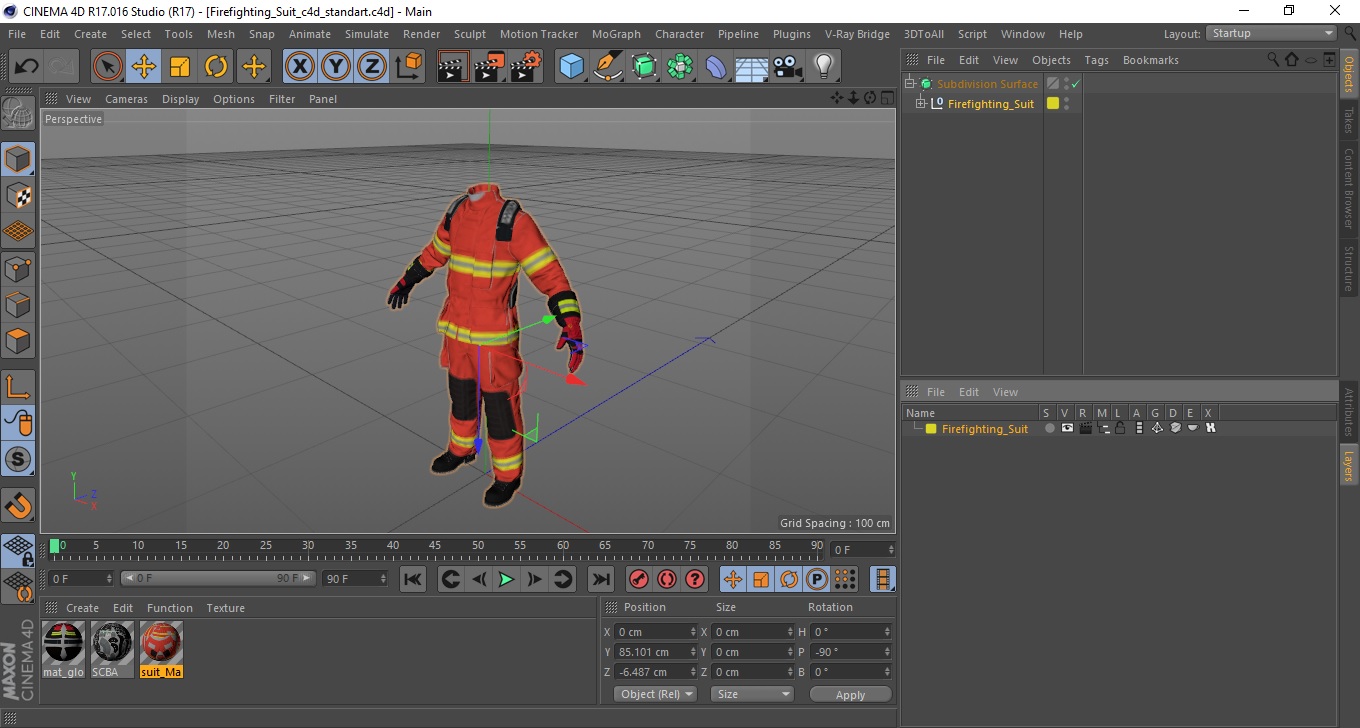Open the deformer objects icon
1360x728 pixels.
pyautogui.click(x=716, y=67)
